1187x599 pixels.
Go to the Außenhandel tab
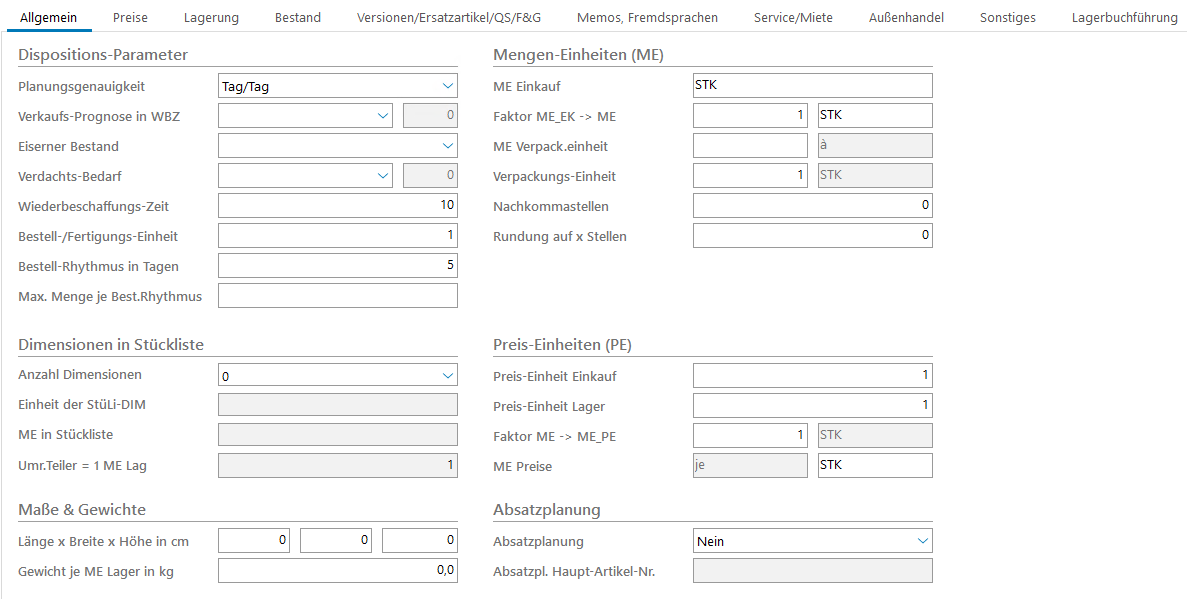[x=906, y=17]
